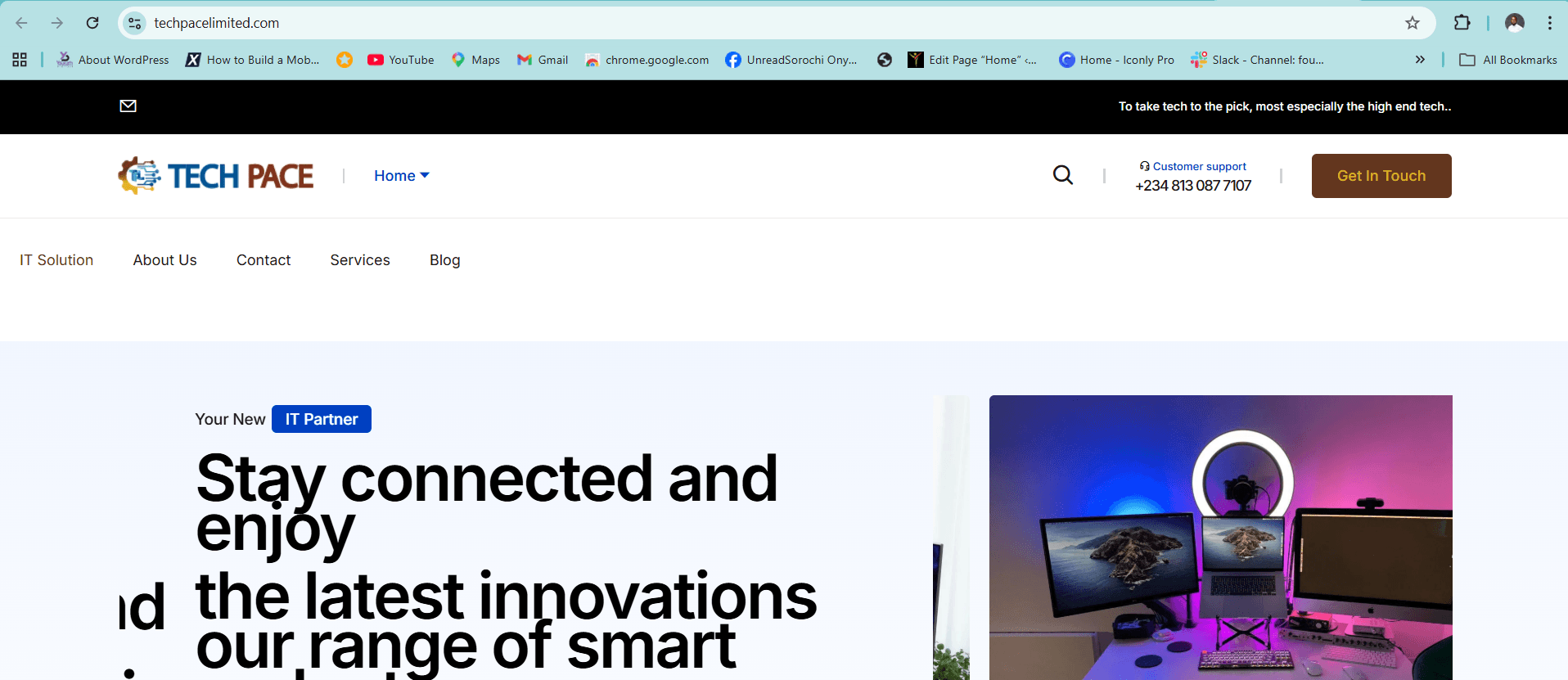Screen dimensions: 1568x680
Task: Open the Maps bookmark
Action: [x=475, y=60]
